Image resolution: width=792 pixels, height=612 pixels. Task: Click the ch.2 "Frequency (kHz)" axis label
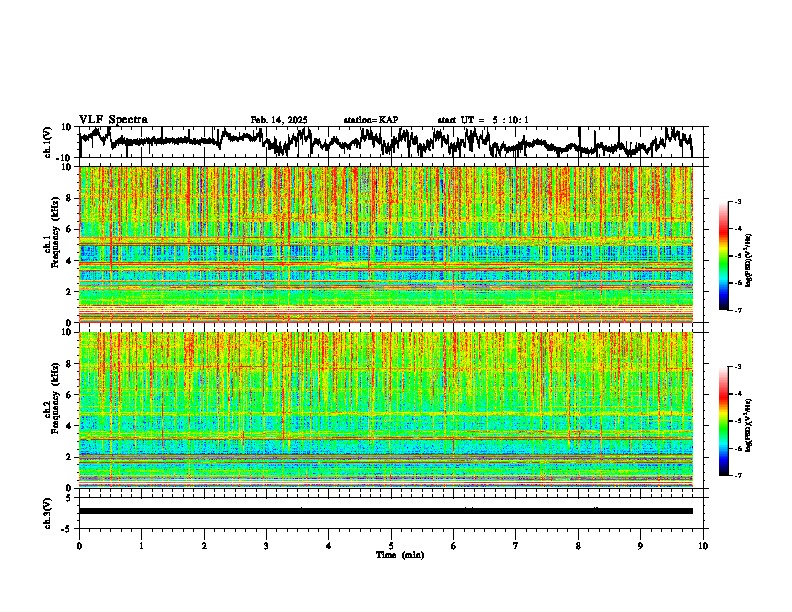55,398
